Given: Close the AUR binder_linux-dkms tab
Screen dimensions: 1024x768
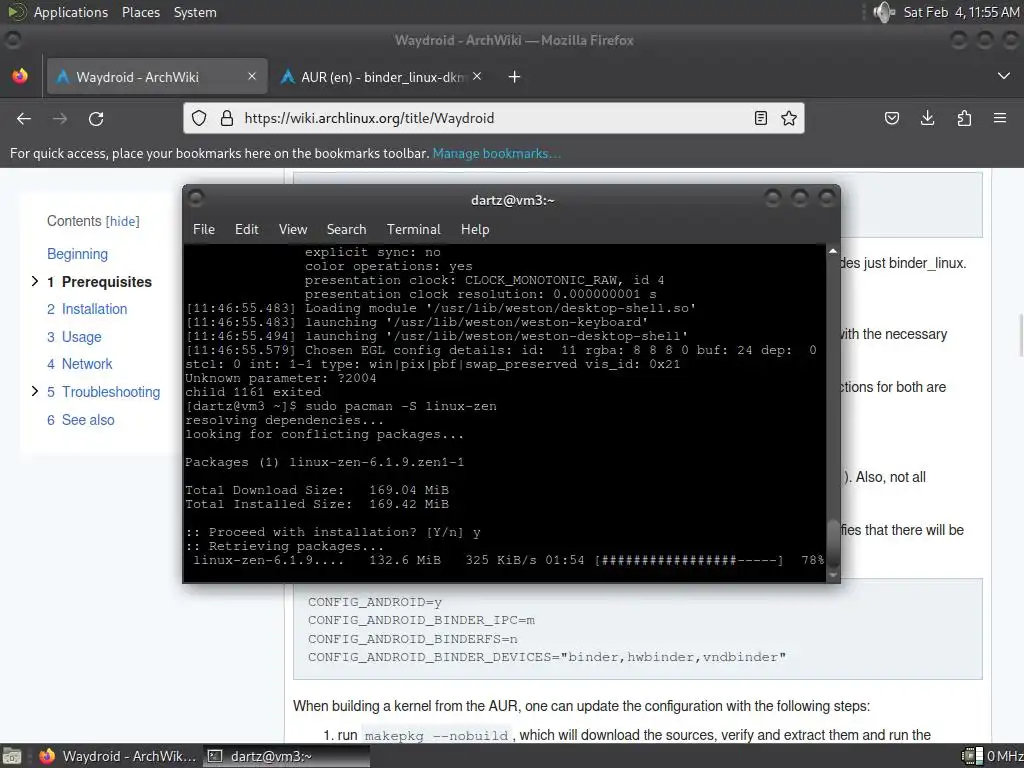Looking at the screenshot, I should point(477,76).
